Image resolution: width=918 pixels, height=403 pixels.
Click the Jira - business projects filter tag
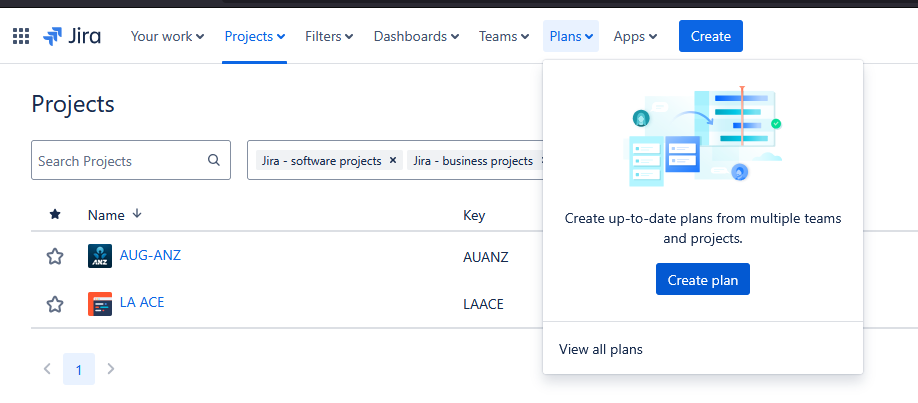pos(473,160)
